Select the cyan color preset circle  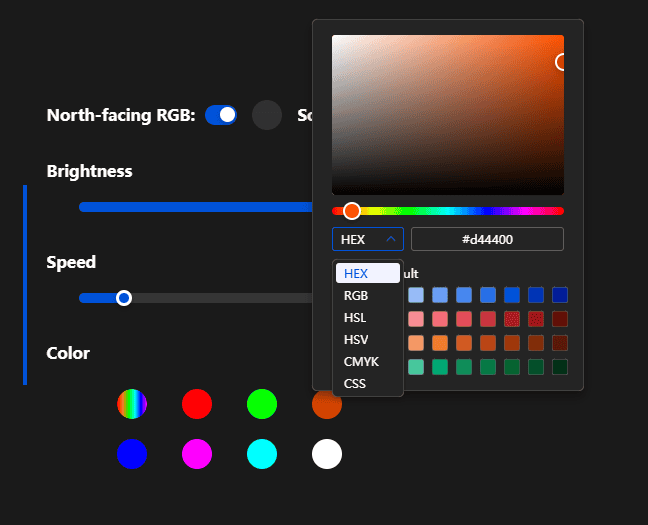coord(262,454)
